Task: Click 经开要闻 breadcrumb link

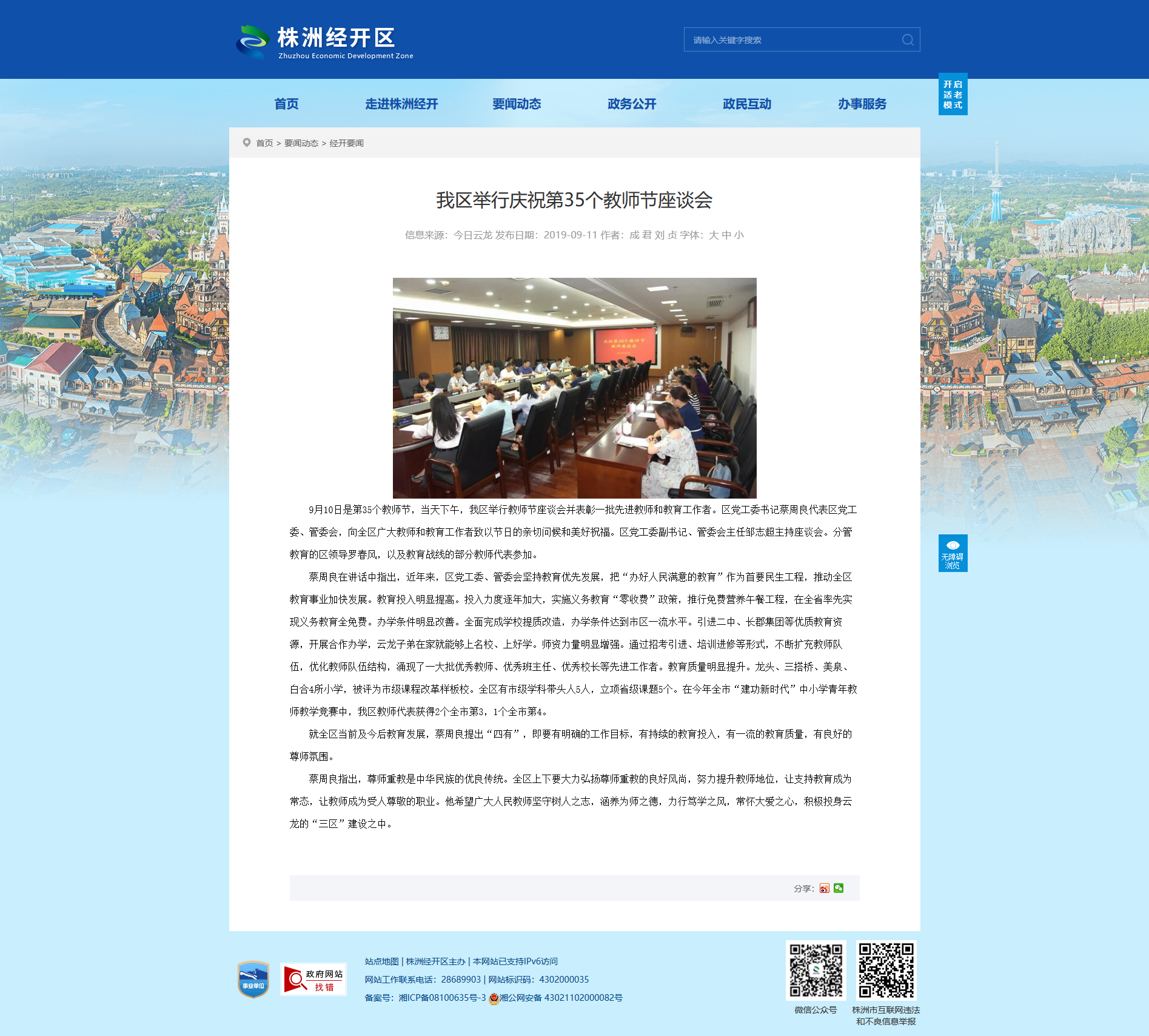Action: pos(346,143)
